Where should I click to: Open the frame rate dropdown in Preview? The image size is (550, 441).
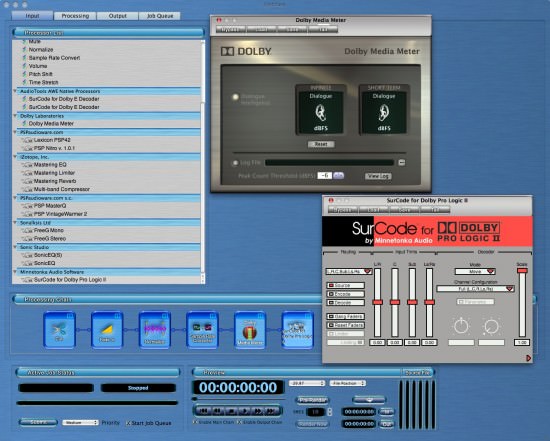(307, 383)
